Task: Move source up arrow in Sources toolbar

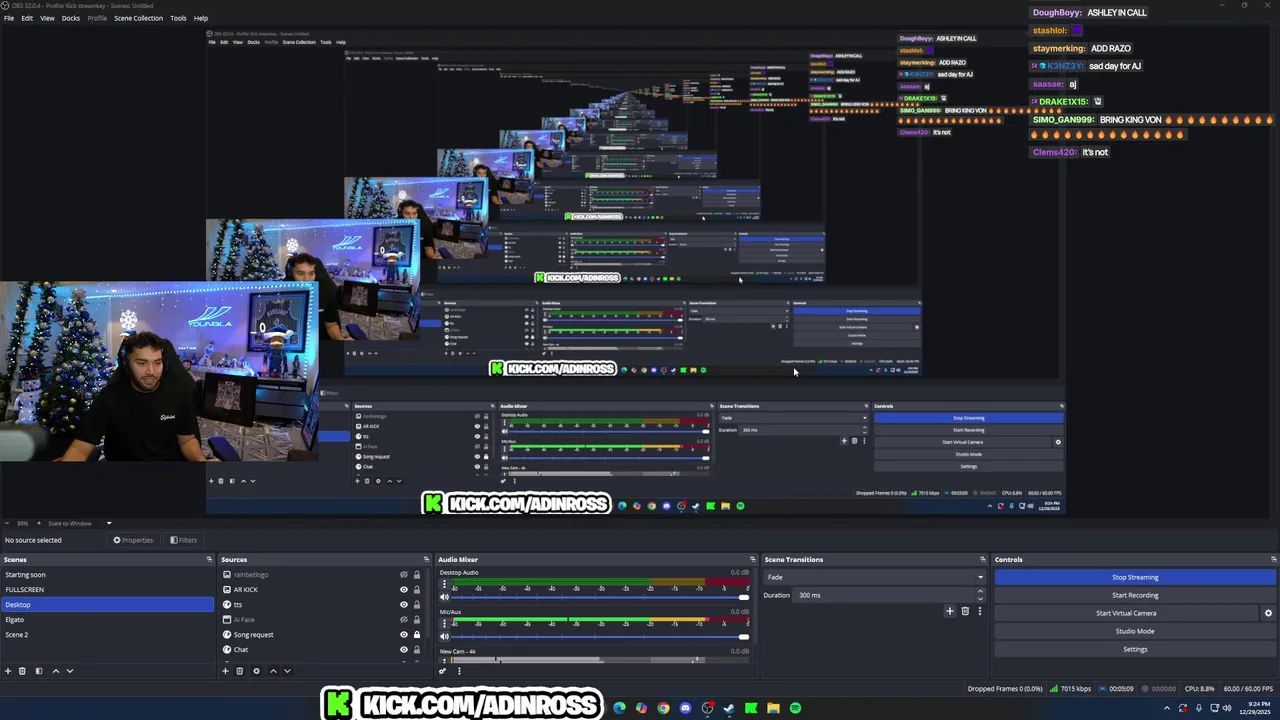Action: (272, 671)
